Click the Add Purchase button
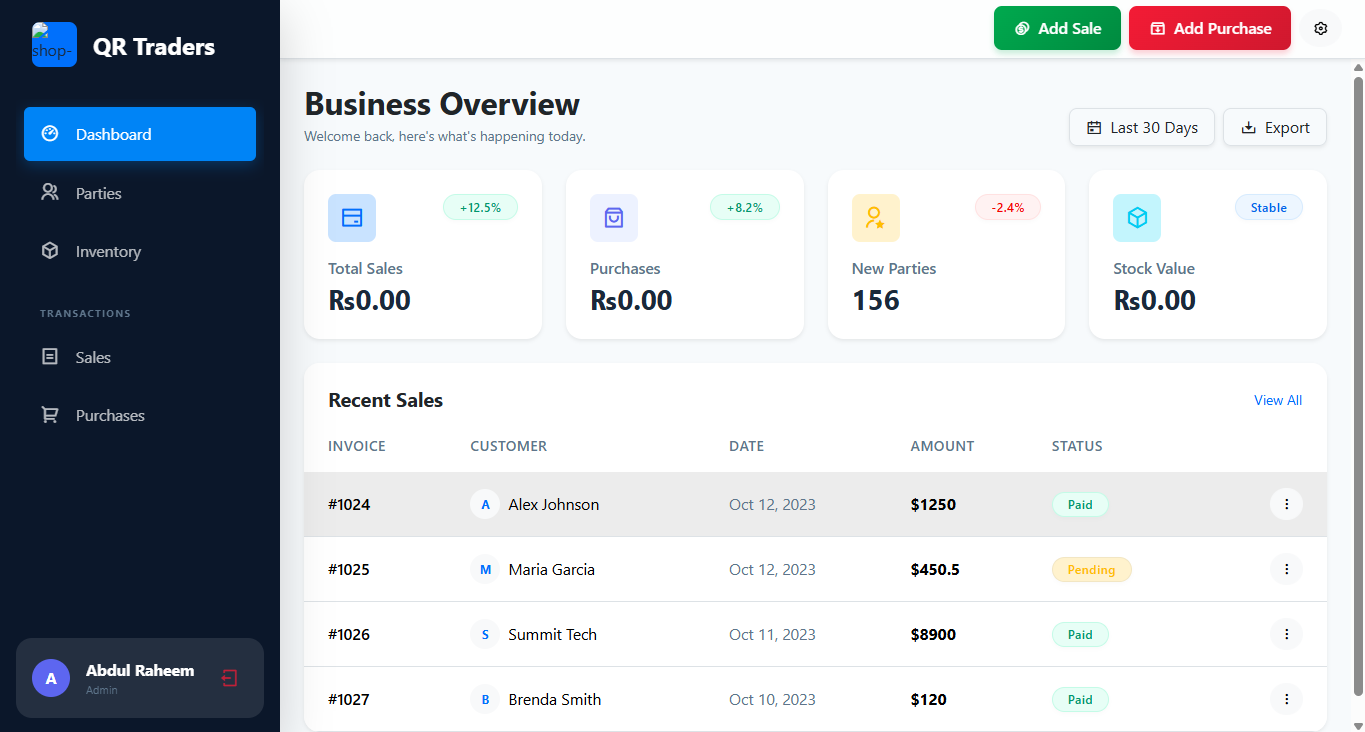The width and height of the screenshot is (1365, 732). pos(1209,28)
